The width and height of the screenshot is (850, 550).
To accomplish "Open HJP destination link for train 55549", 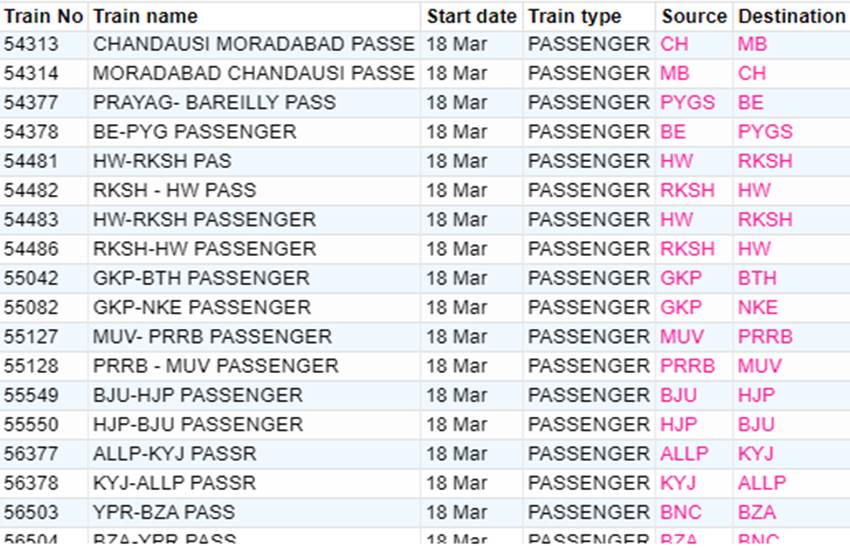I will click(x=756, y=395).
